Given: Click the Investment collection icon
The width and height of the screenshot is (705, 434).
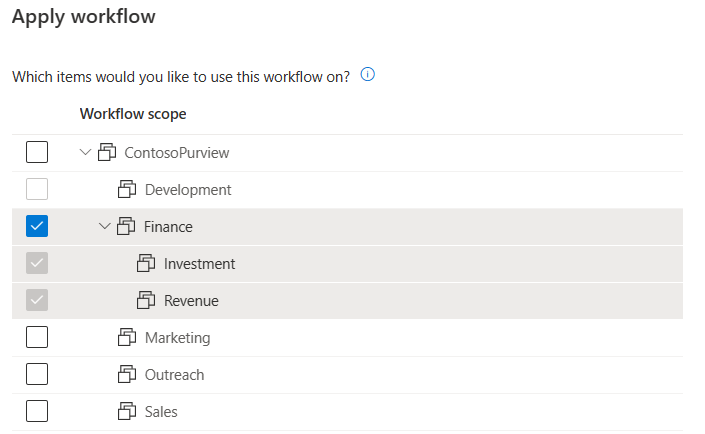Looking at the screenshot, I should [x=146, y=263].
